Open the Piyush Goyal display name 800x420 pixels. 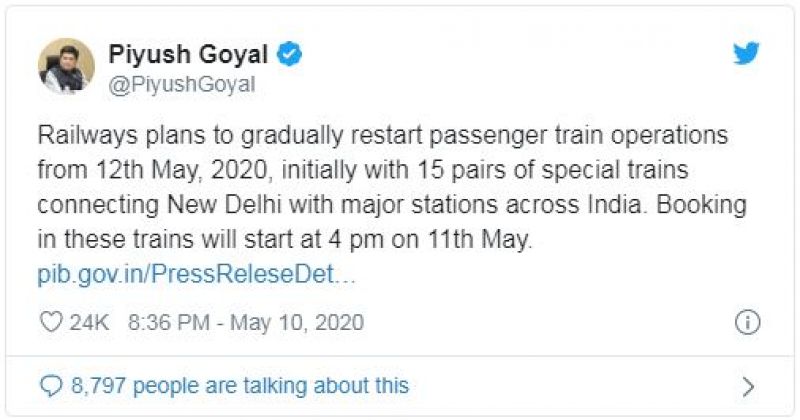coord(190,56)
